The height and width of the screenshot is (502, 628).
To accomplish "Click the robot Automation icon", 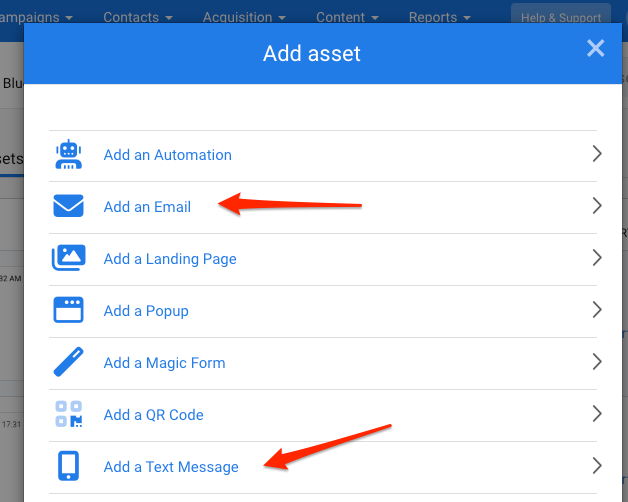I will coord(68,154).
